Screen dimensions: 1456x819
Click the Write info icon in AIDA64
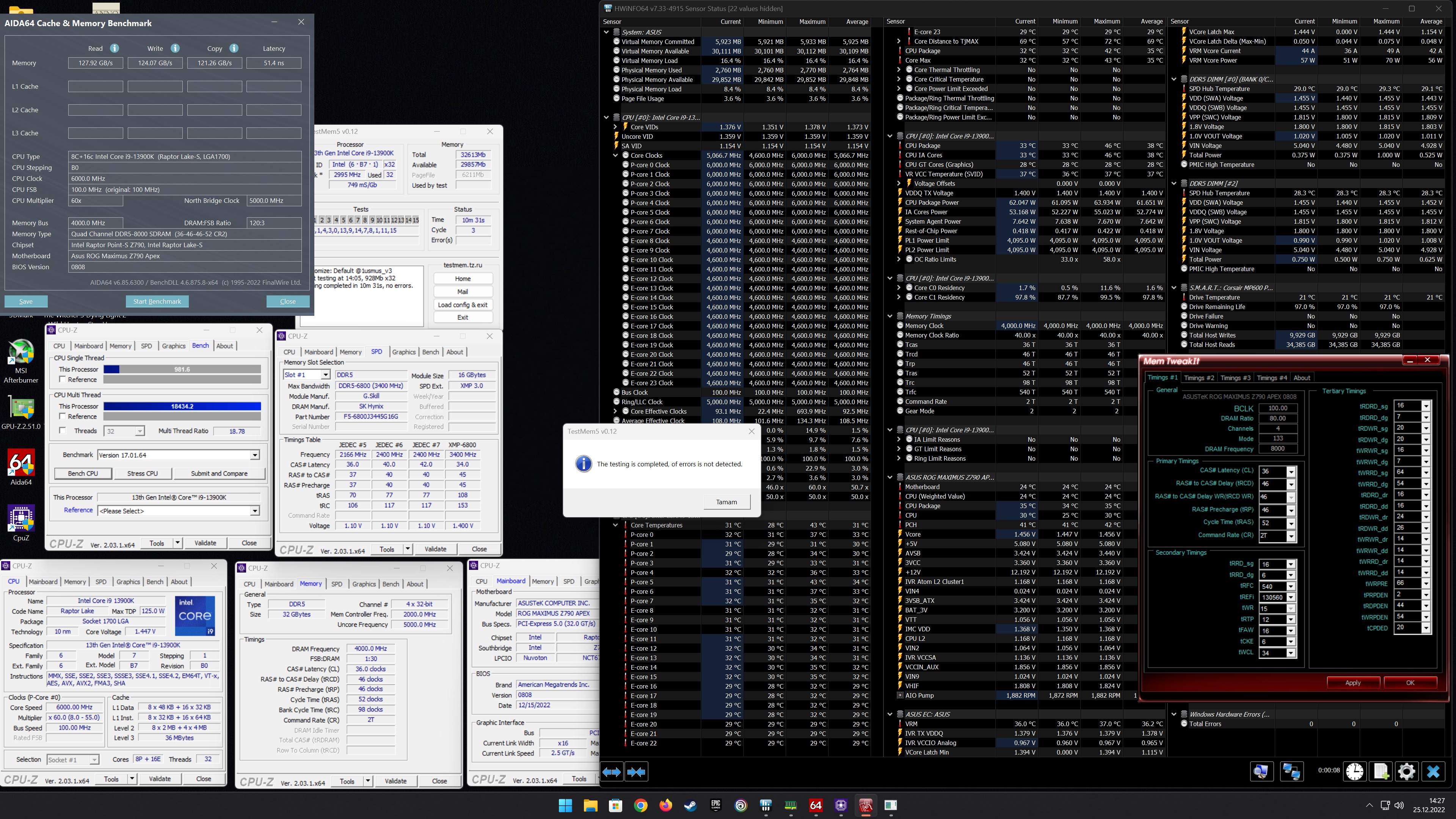[175, 49]
